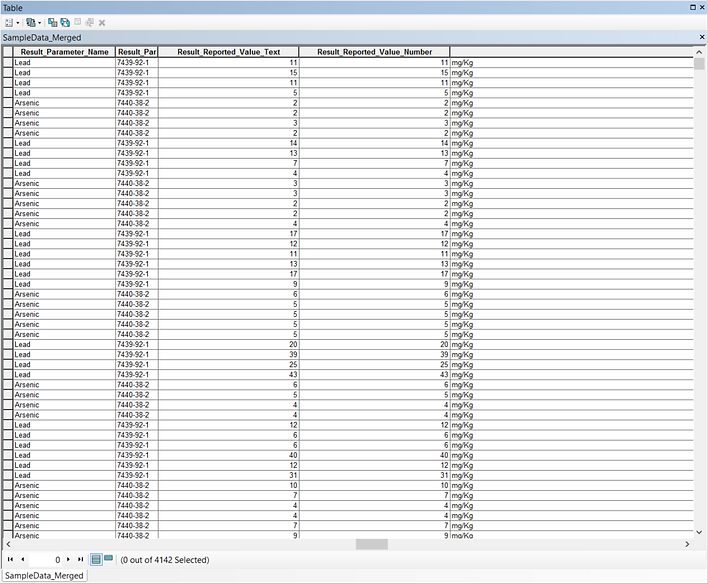This screenshot has width=708, height=584.
Task: Click the 7439-92-1 cell in Lead 31 row
Action: 137,475
